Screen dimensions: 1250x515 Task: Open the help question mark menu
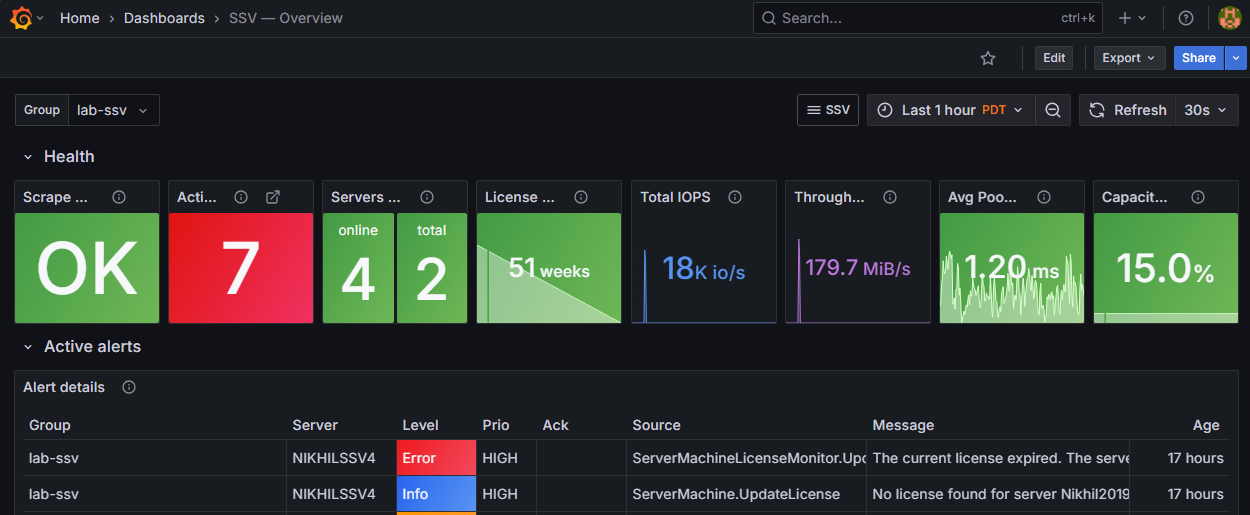1186,18
